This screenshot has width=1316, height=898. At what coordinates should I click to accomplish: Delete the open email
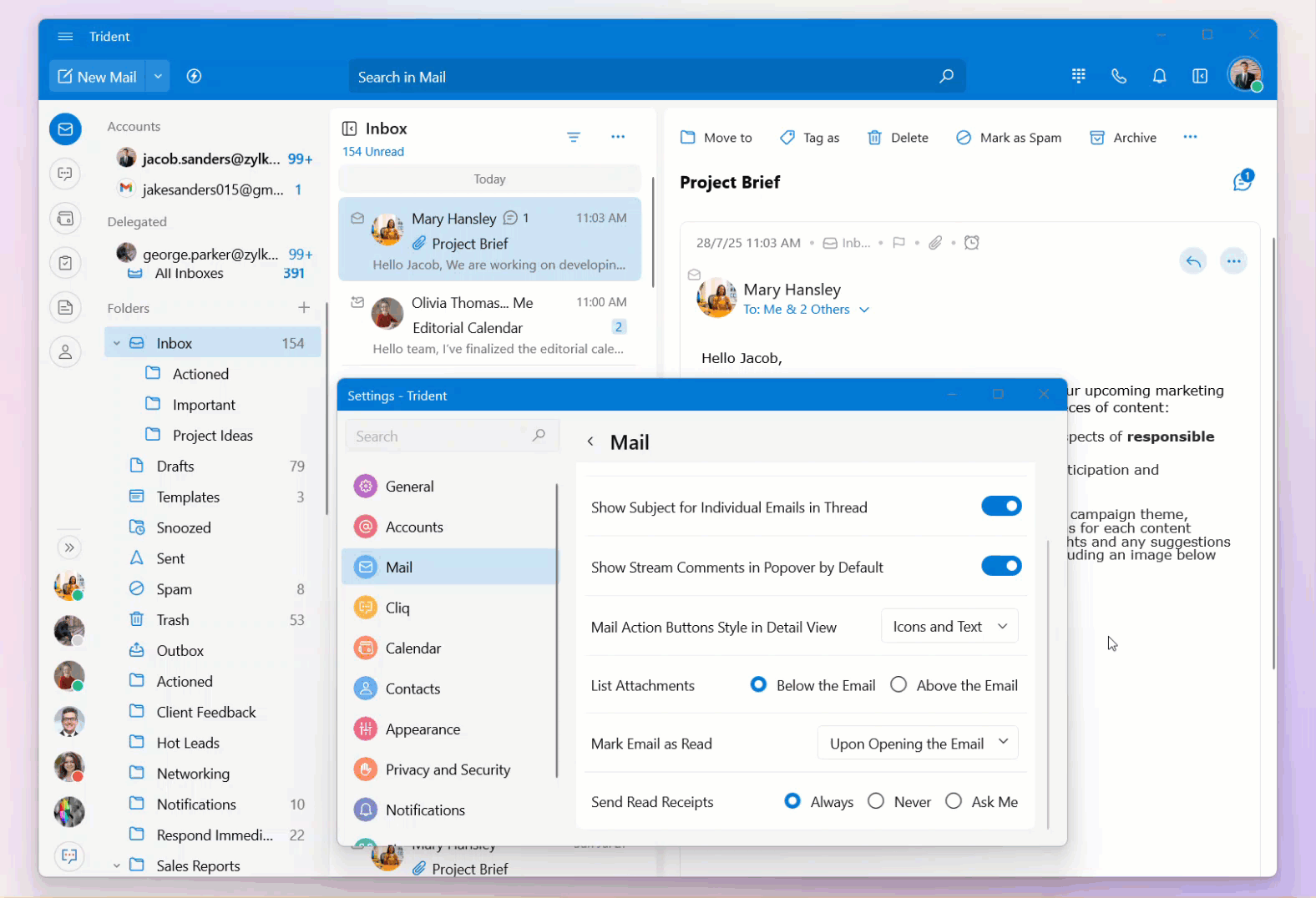898,138
